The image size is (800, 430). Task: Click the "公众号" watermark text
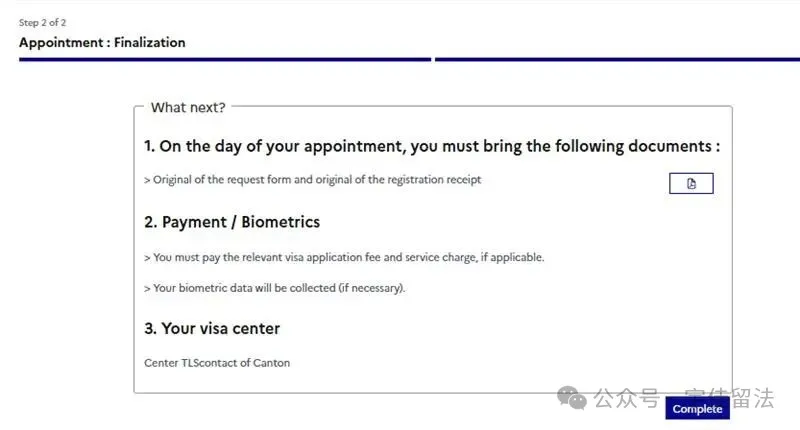(x=625, y=399)
